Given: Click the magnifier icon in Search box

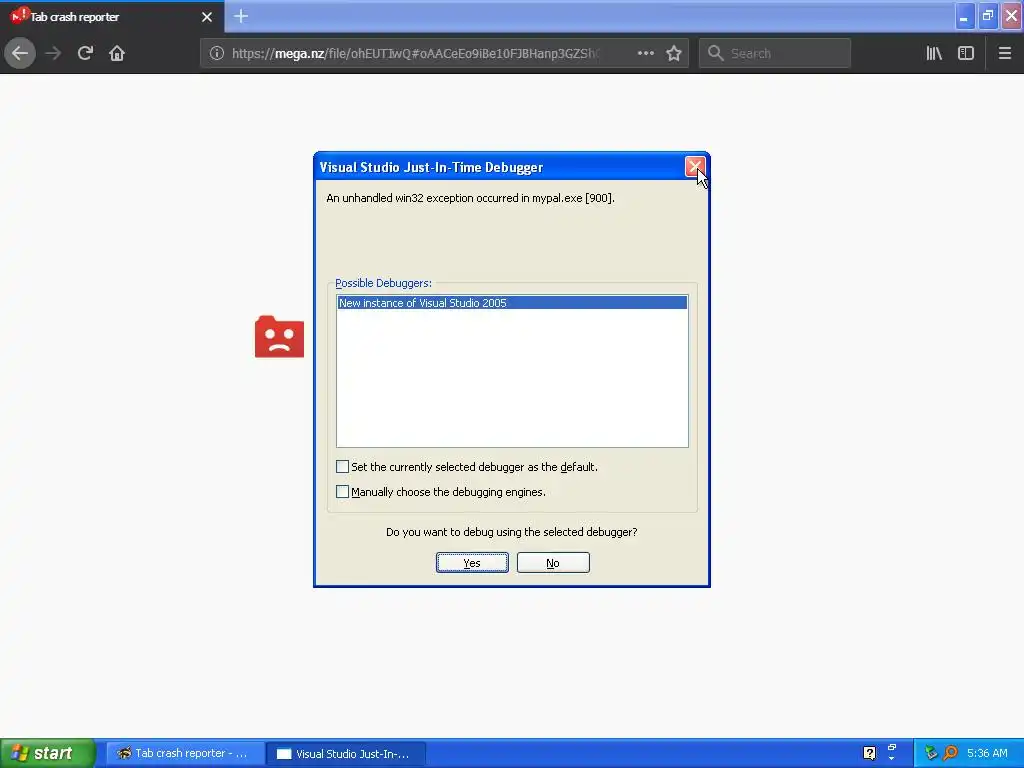Looking at the screenshot, I should [x=716, y=53].
